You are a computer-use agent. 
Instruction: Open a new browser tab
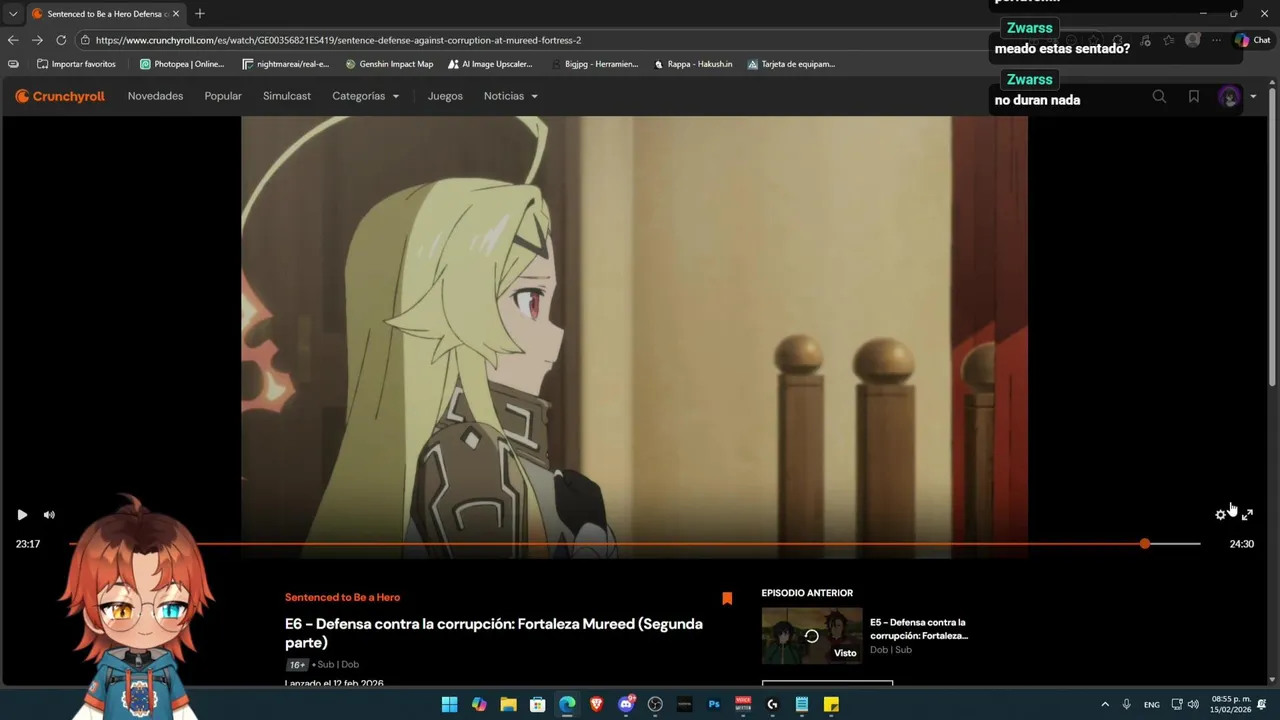click(x=200, y=14)
